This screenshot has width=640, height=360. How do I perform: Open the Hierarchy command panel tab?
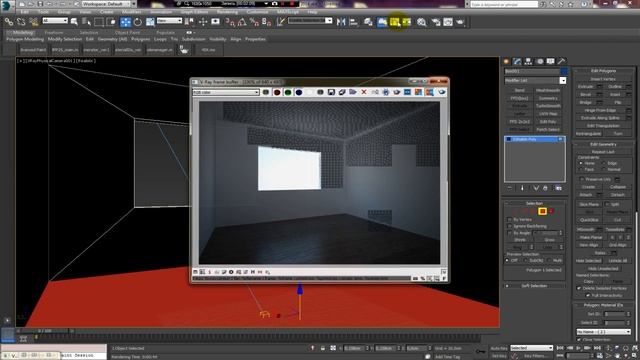click(x=529, y=61)
